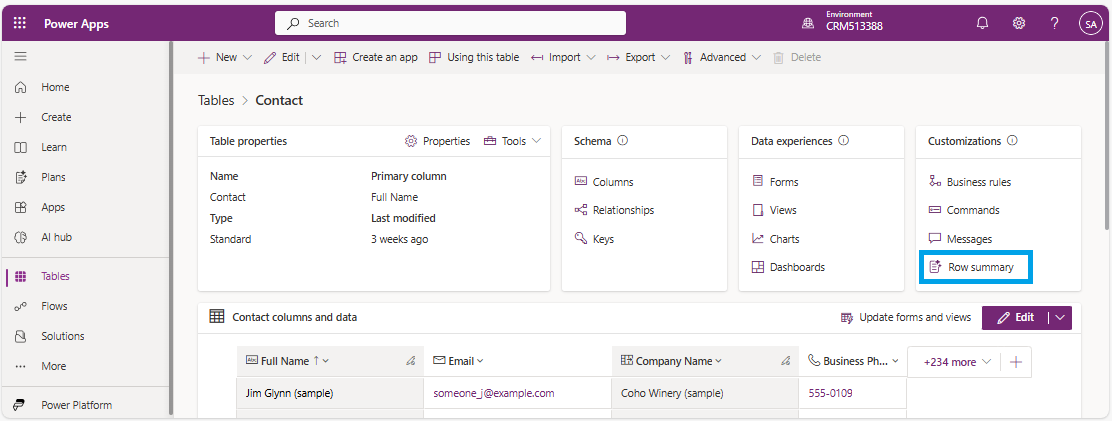
Task: Open the app launcher waffle icon
Action: 20,23
